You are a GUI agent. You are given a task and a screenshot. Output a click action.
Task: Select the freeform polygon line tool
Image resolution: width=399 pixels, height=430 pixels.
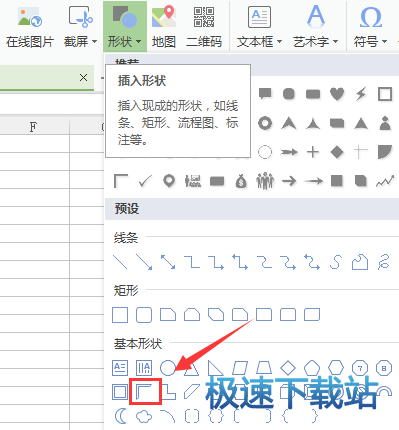[360, 262]
